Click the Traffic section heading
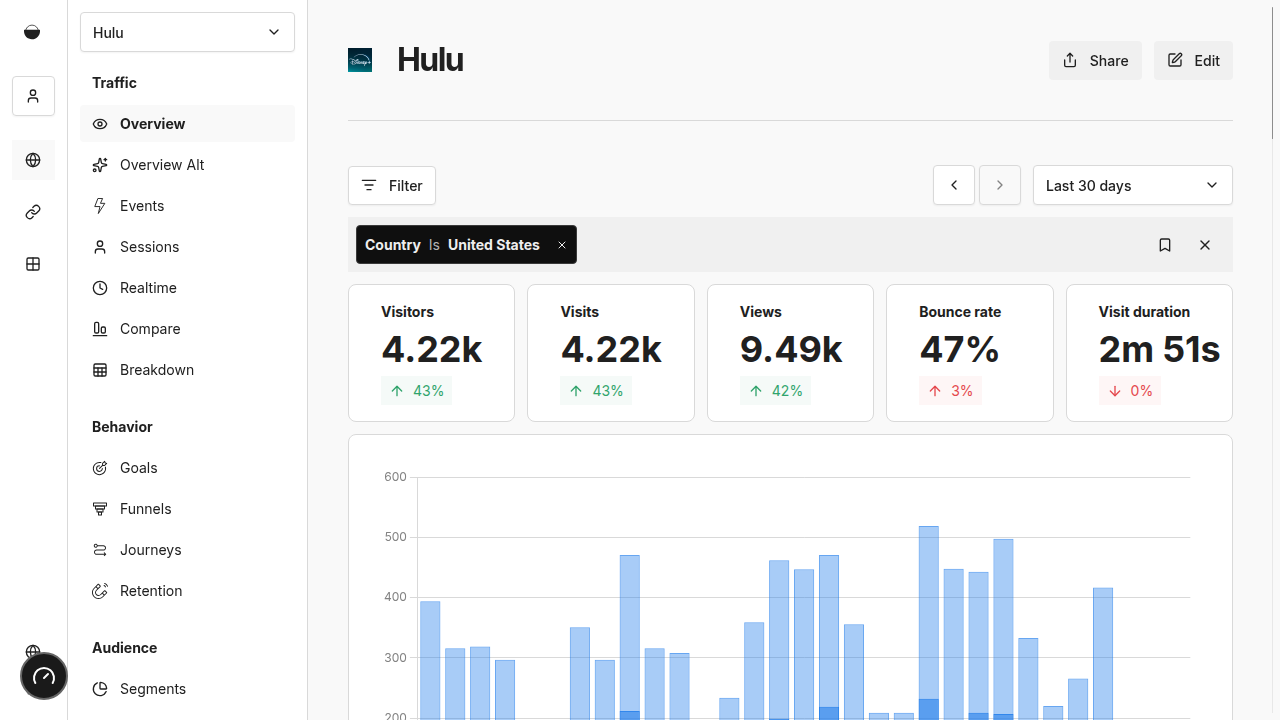The height and width of the screenshot is (720, 1280). point(114,83)
